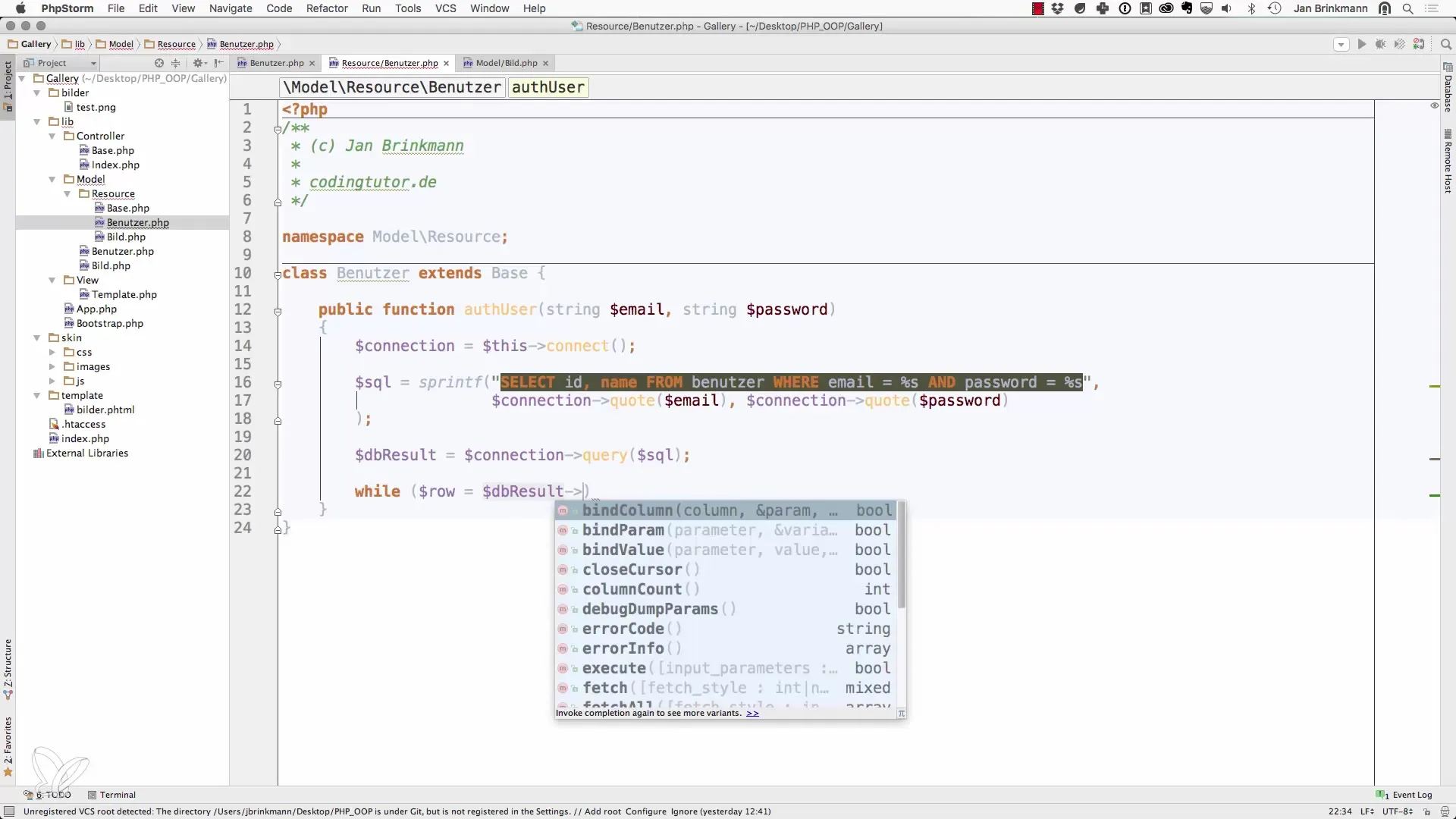The image size is (1456, 819).
Task: Hide the Project panel with the arrow icon
Action: pyautogui.click(x=218, y=63)
